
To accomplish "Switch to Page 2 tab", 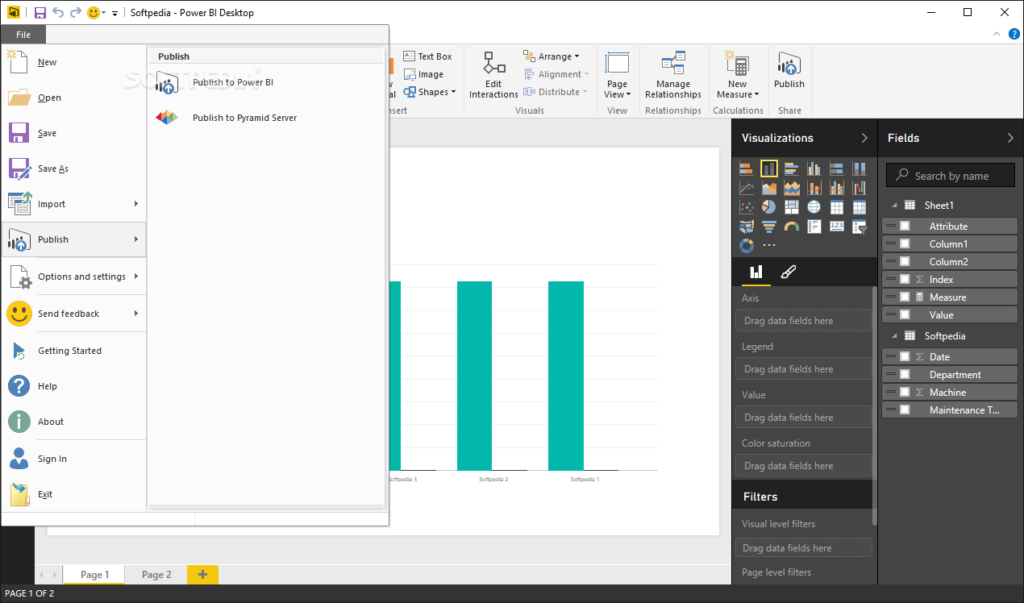I will [x=155, y=574].
